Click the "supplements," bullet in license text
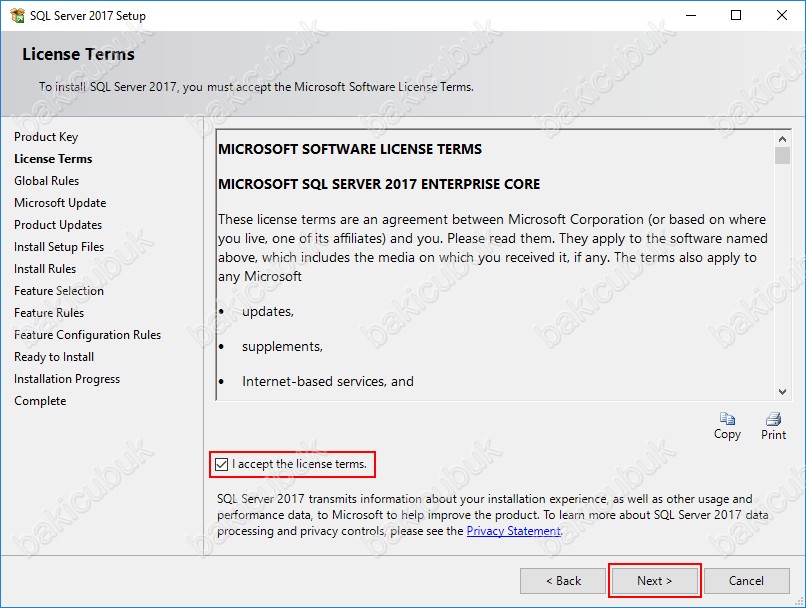This screenshot has height=608, width=806. point(282,347)
